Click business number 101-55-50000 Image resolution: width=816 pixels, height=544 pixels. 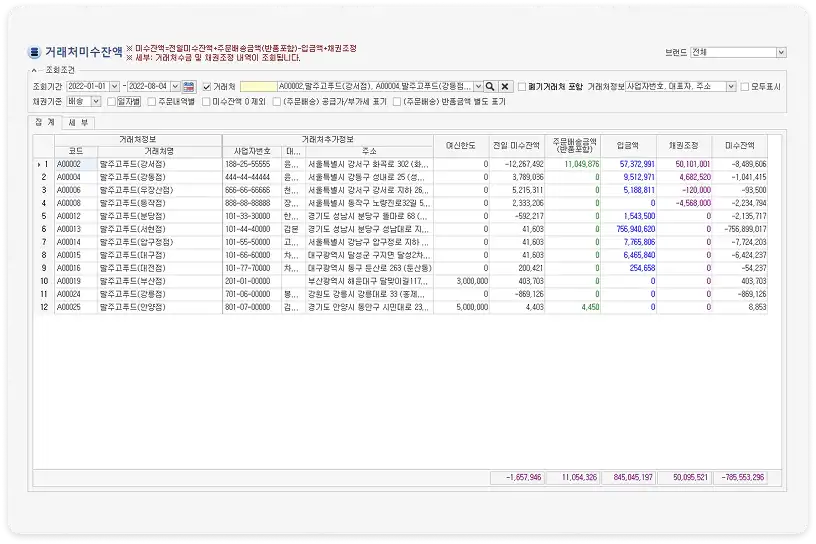point(252,243)
